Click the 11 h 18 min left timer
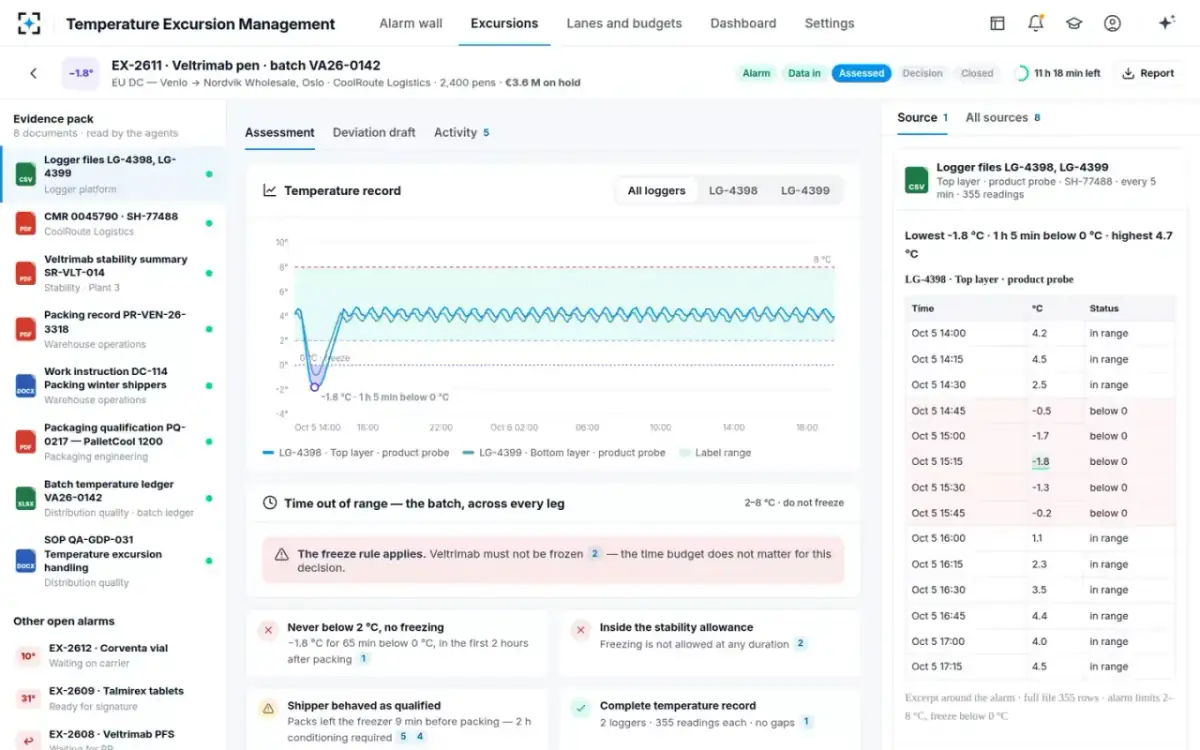 pos(1058,73)
